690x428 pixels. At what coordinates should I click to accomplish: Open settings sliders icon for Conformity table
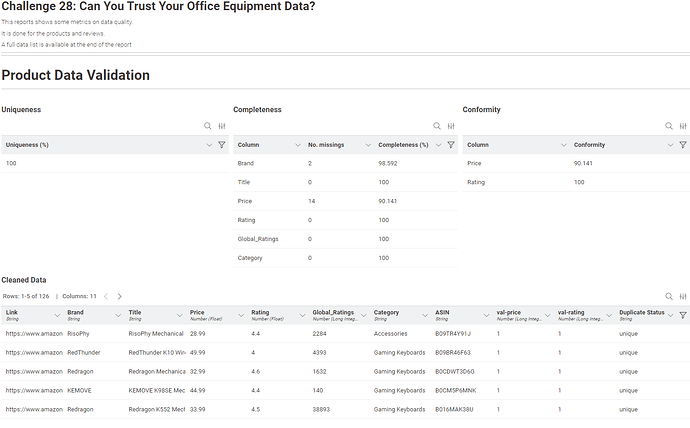pos(683,127)
